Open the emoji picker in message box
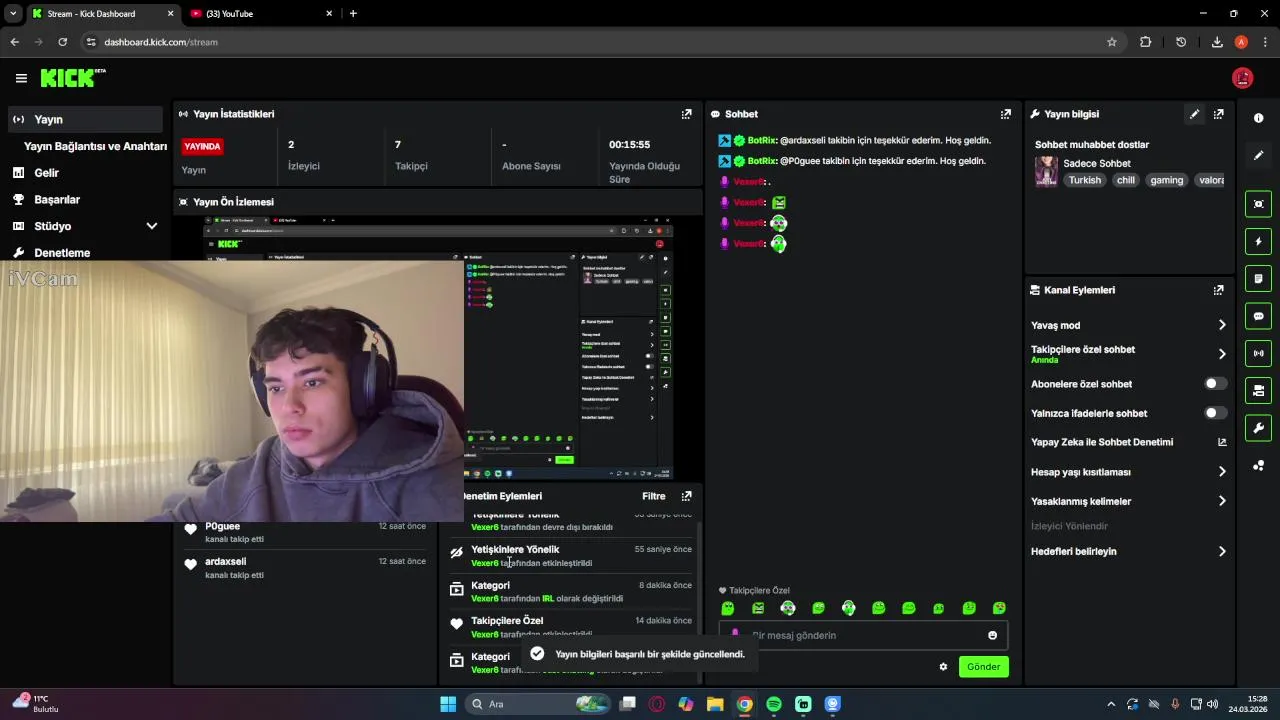 coord(992,635)
